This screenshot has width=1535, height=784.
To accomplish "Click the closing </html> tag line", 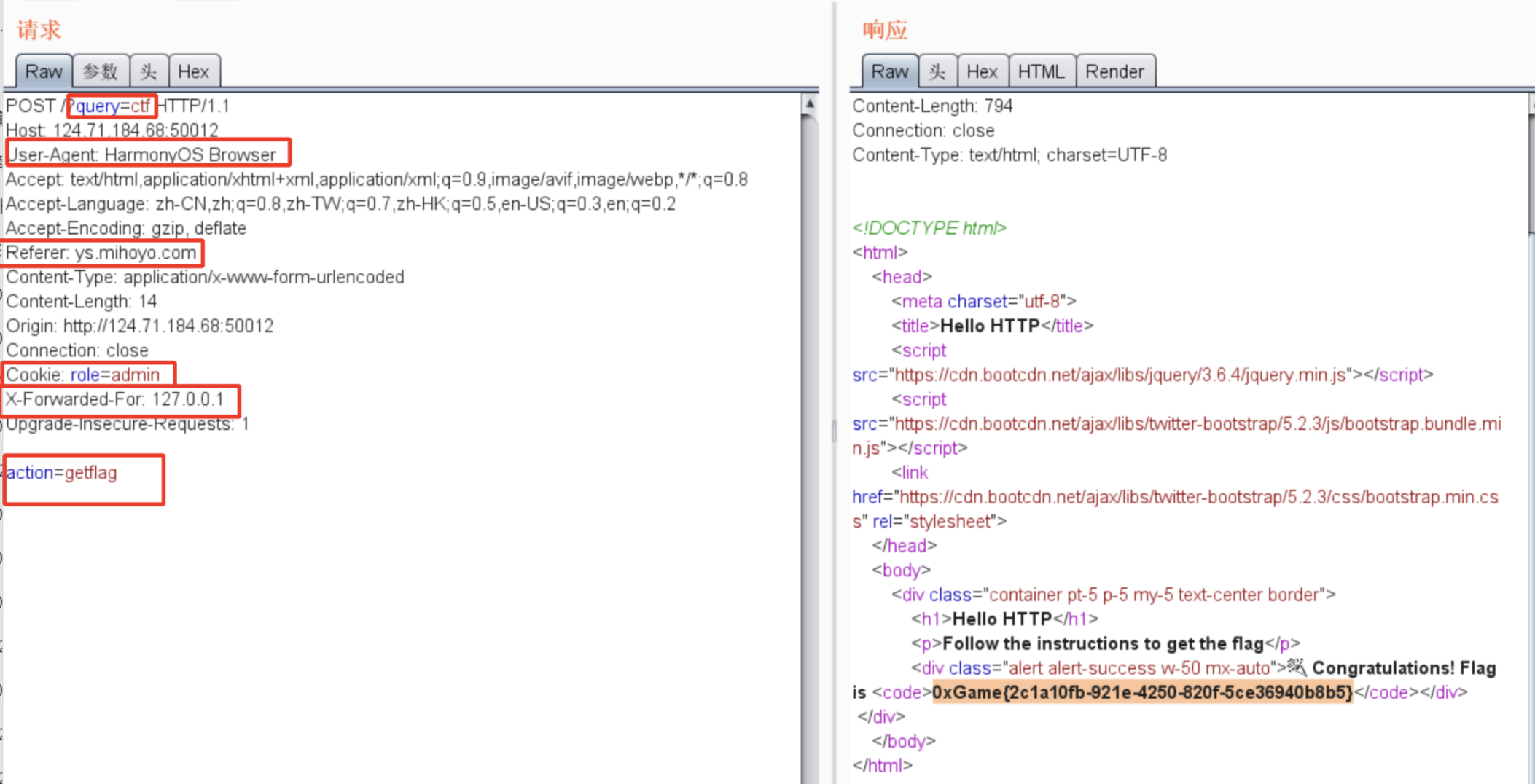I will [883, 766].
